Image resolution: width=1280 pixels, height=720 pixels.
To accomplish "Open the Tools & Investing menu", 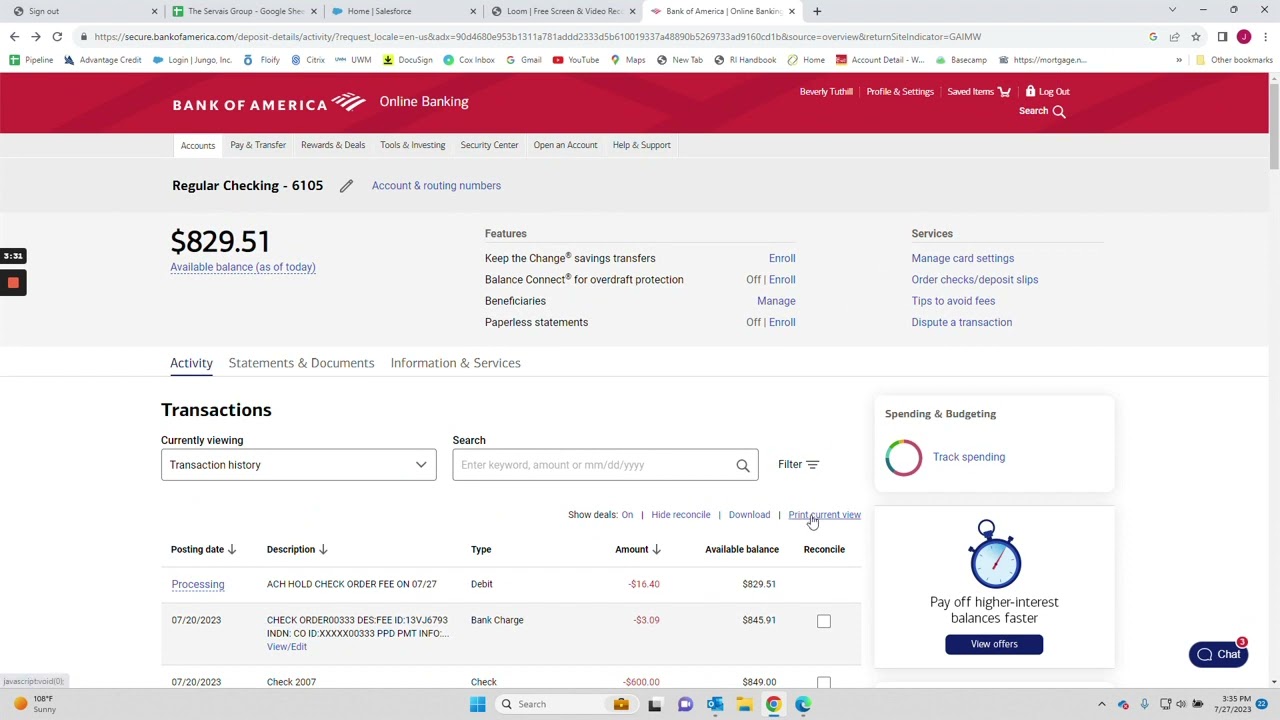I will [x=413, y=145].
